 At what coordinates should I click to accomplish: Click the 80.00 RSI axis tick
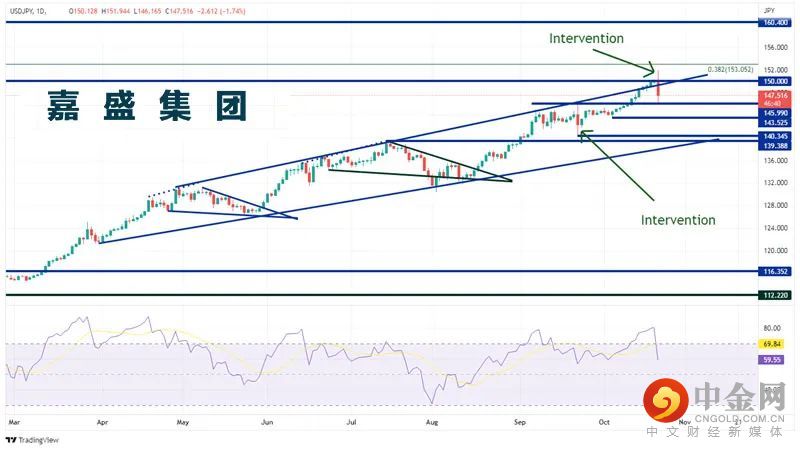pos(772,328)
